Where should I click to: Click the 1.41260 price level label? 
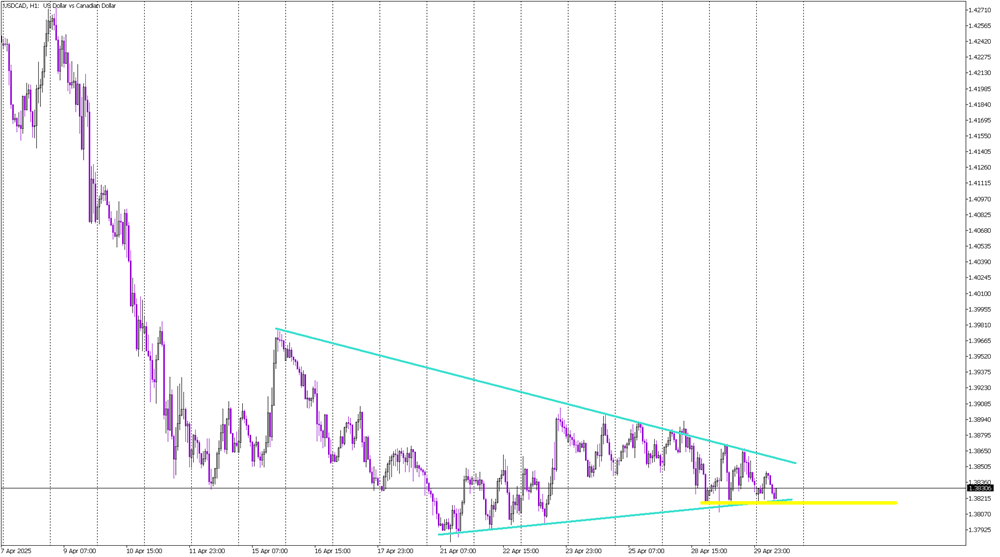tap(980, 168)
